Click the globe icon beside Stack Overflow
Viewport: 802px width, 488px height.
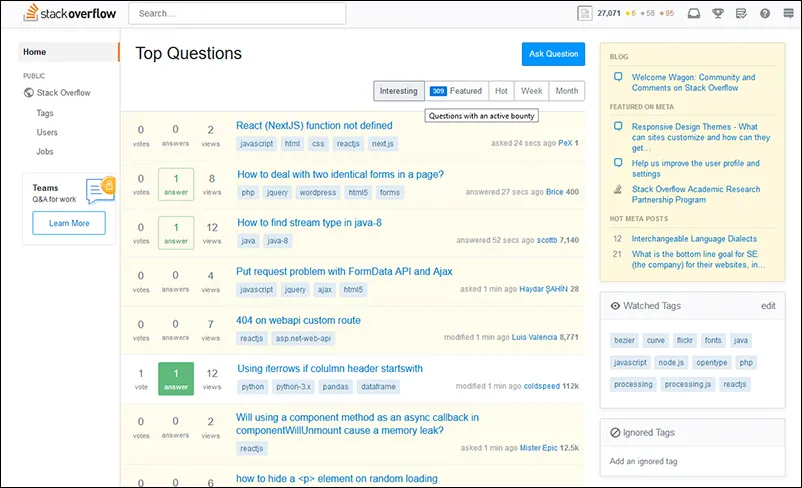pyautogui.click(x=29, y=93)
